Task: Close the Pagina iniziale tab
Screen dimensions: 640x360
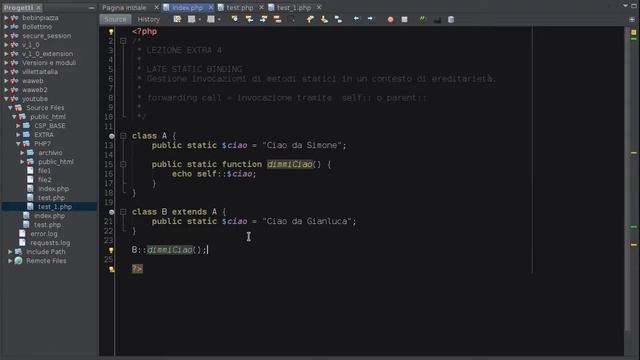Action: [x=156, y=7]
